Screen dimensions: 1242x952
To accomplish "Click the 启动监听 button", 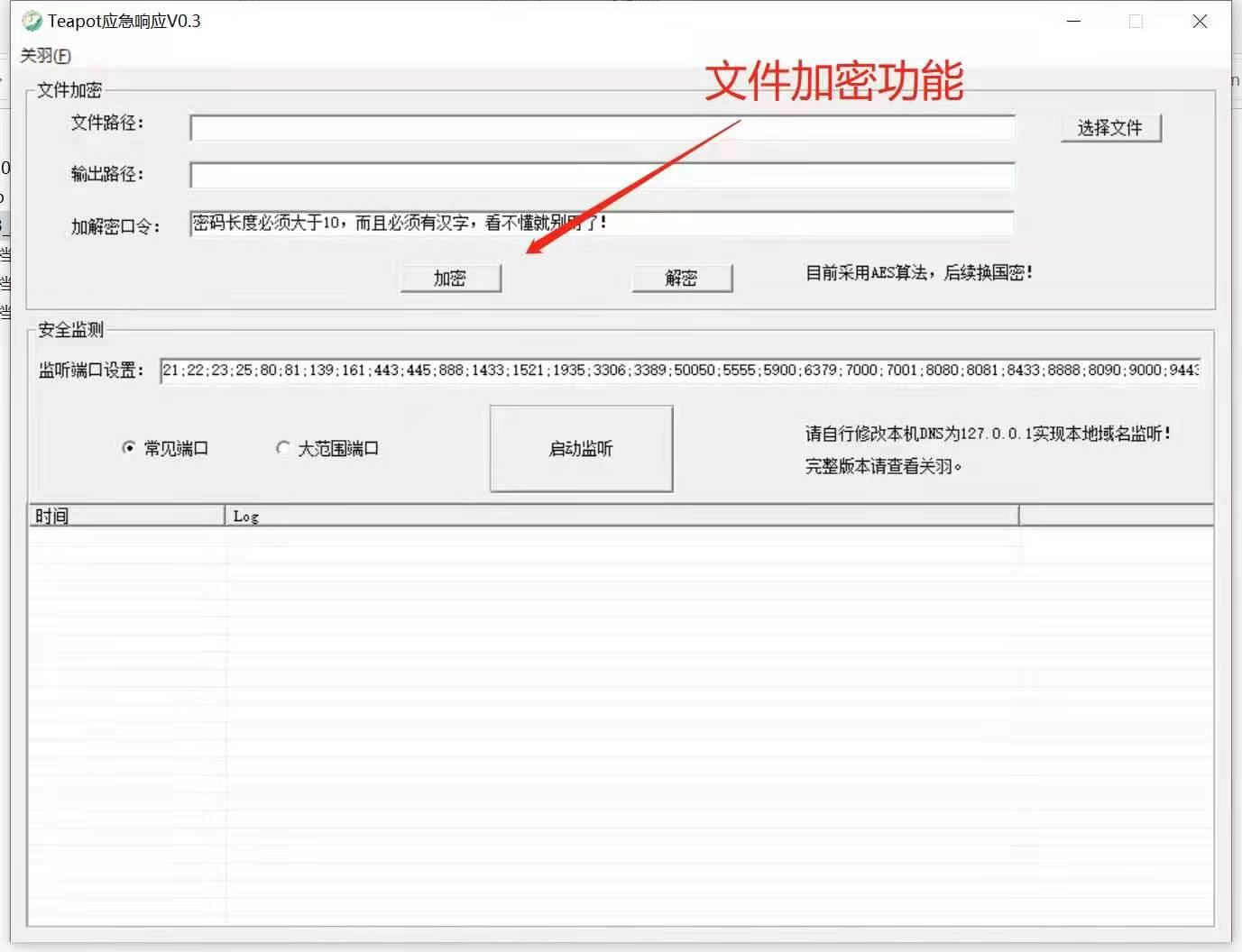I will tap(581, 448).
